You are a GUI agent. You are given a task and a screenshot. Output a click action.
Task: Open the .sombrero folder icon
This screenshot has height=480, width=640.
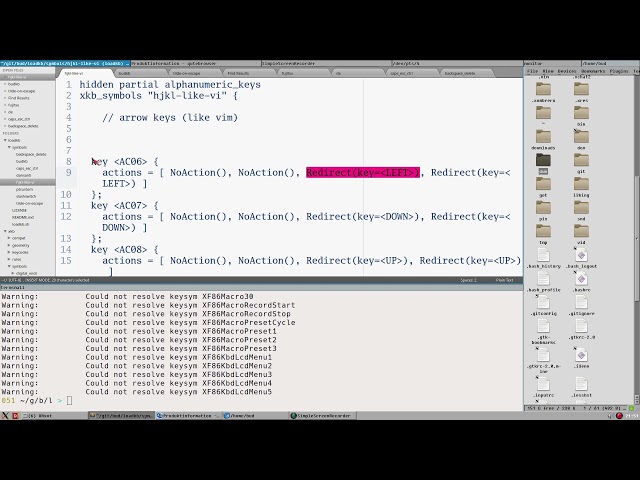tap(543, 89)
